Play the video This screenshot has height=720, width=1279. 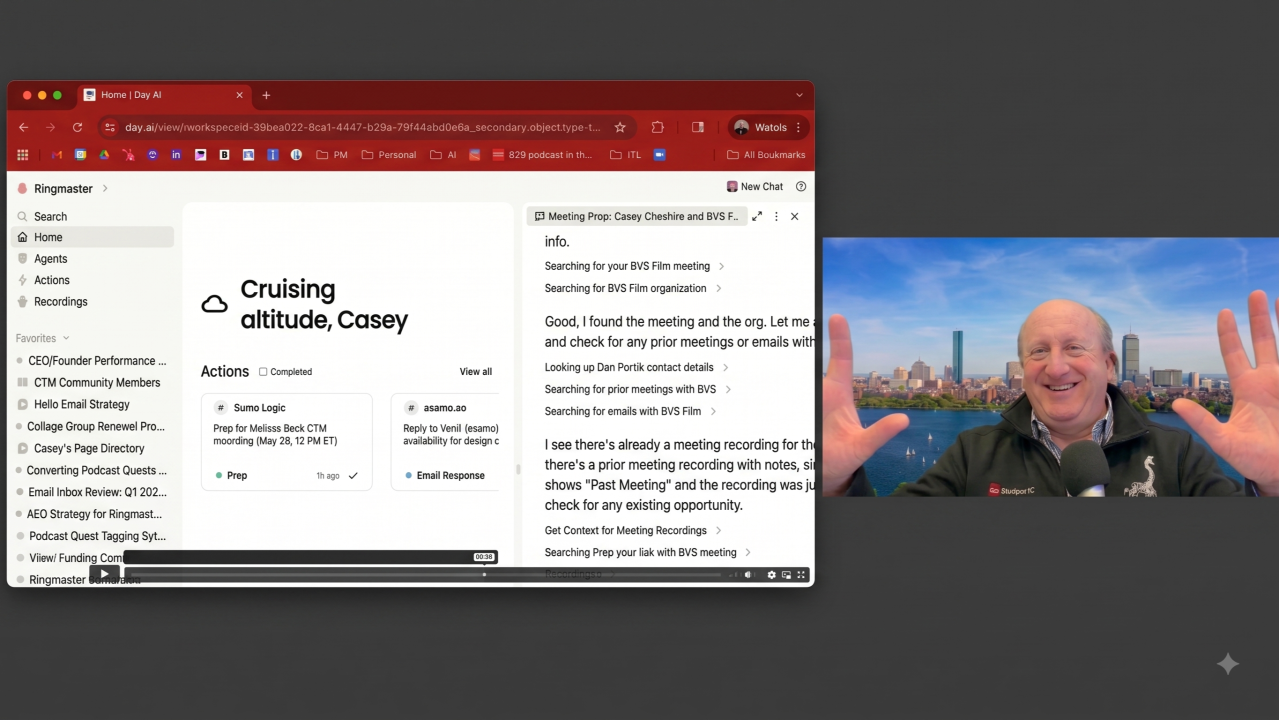click(x=104, y=574)
